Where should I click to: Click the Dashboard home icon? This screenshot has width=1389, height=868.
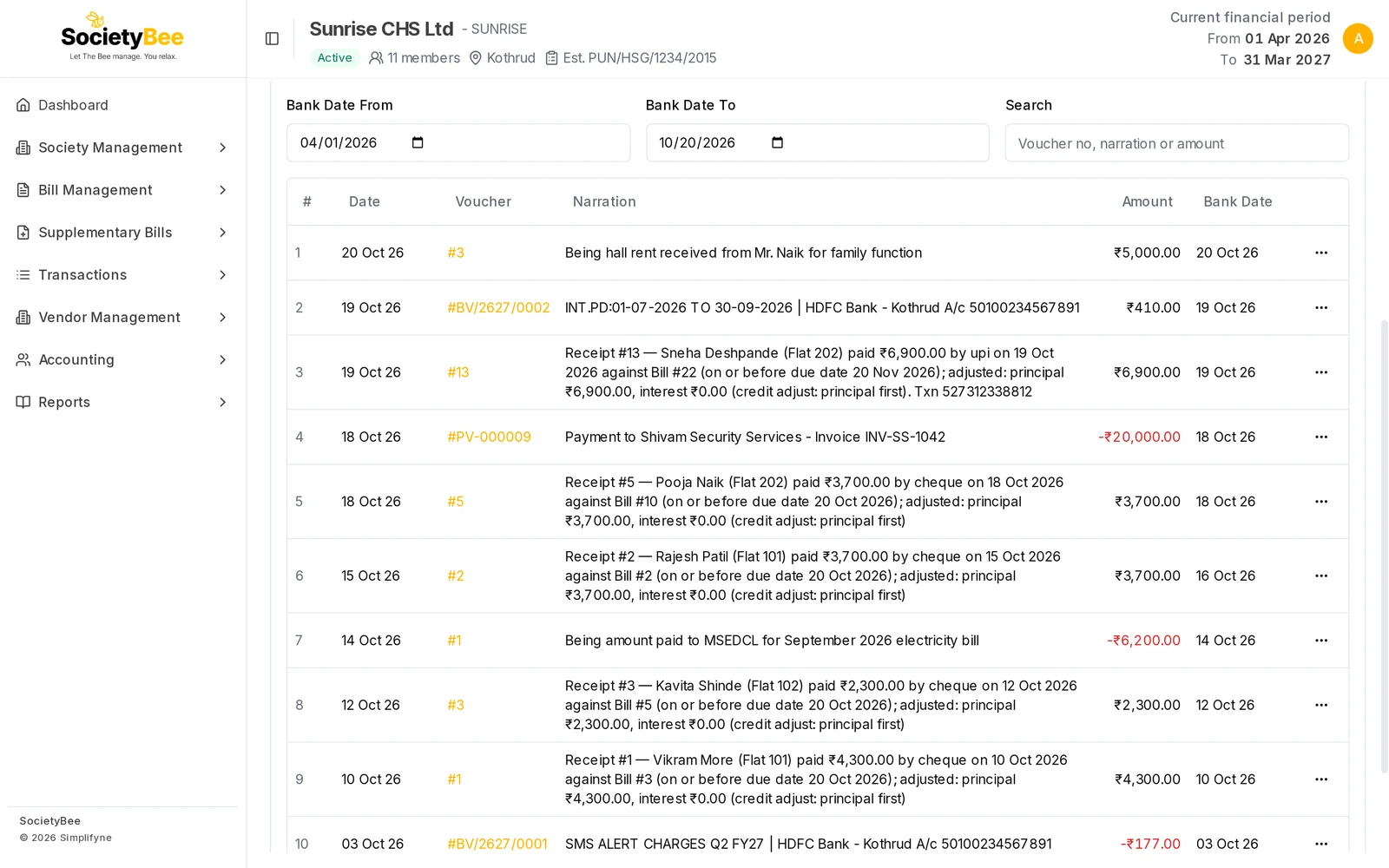point(23,105)
